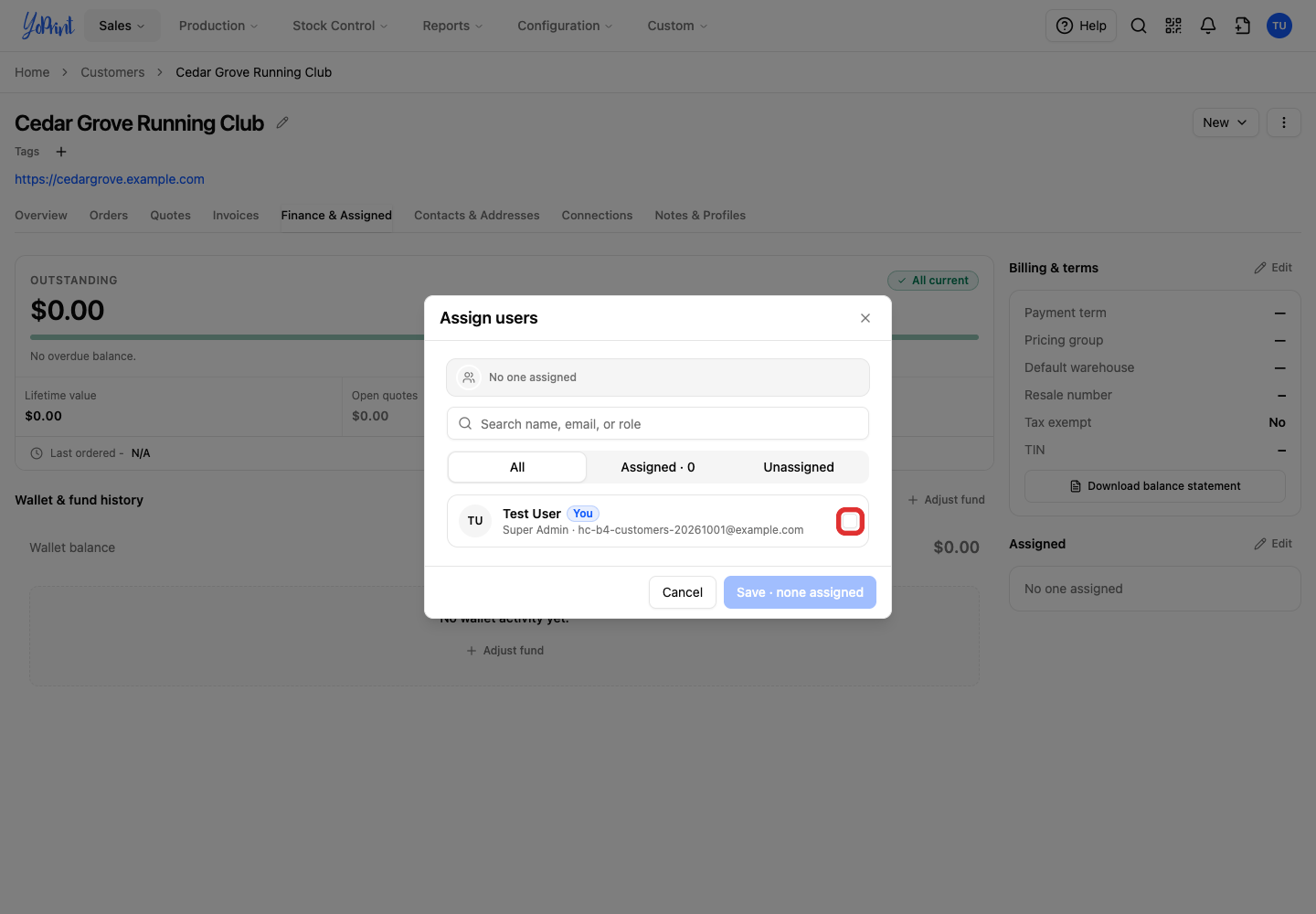Open the New dropdown button

pos(1226,122)
